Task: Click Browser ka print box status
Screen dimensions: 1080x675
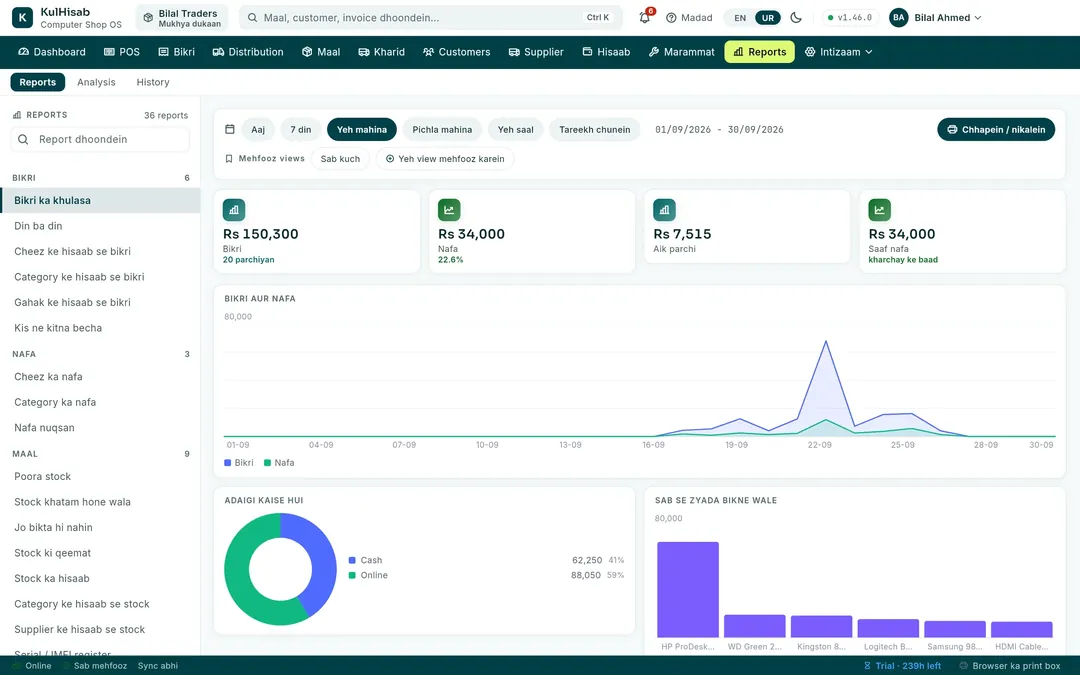Action: (1010, 666)
